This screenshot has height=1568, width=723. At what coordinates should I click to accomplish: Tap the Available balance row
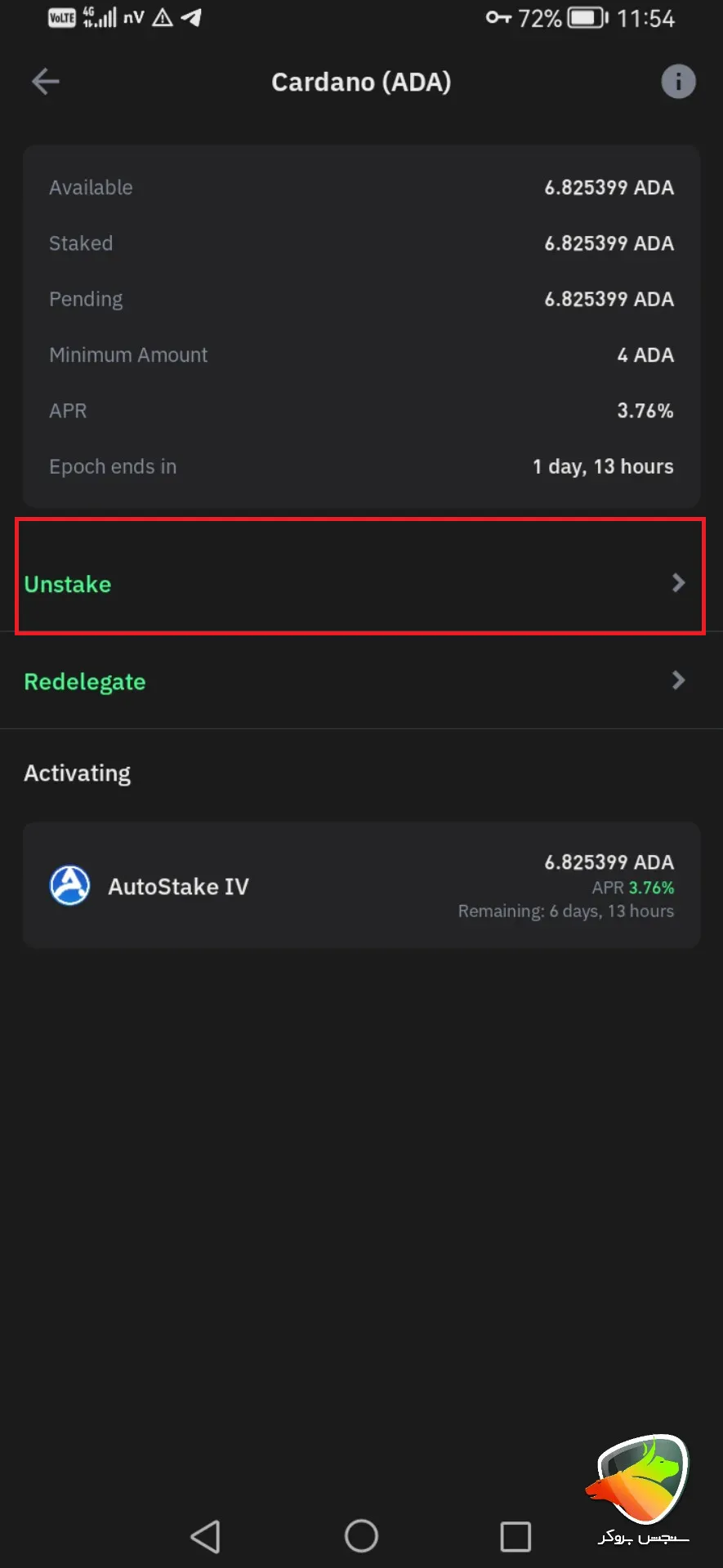[361, 188]
